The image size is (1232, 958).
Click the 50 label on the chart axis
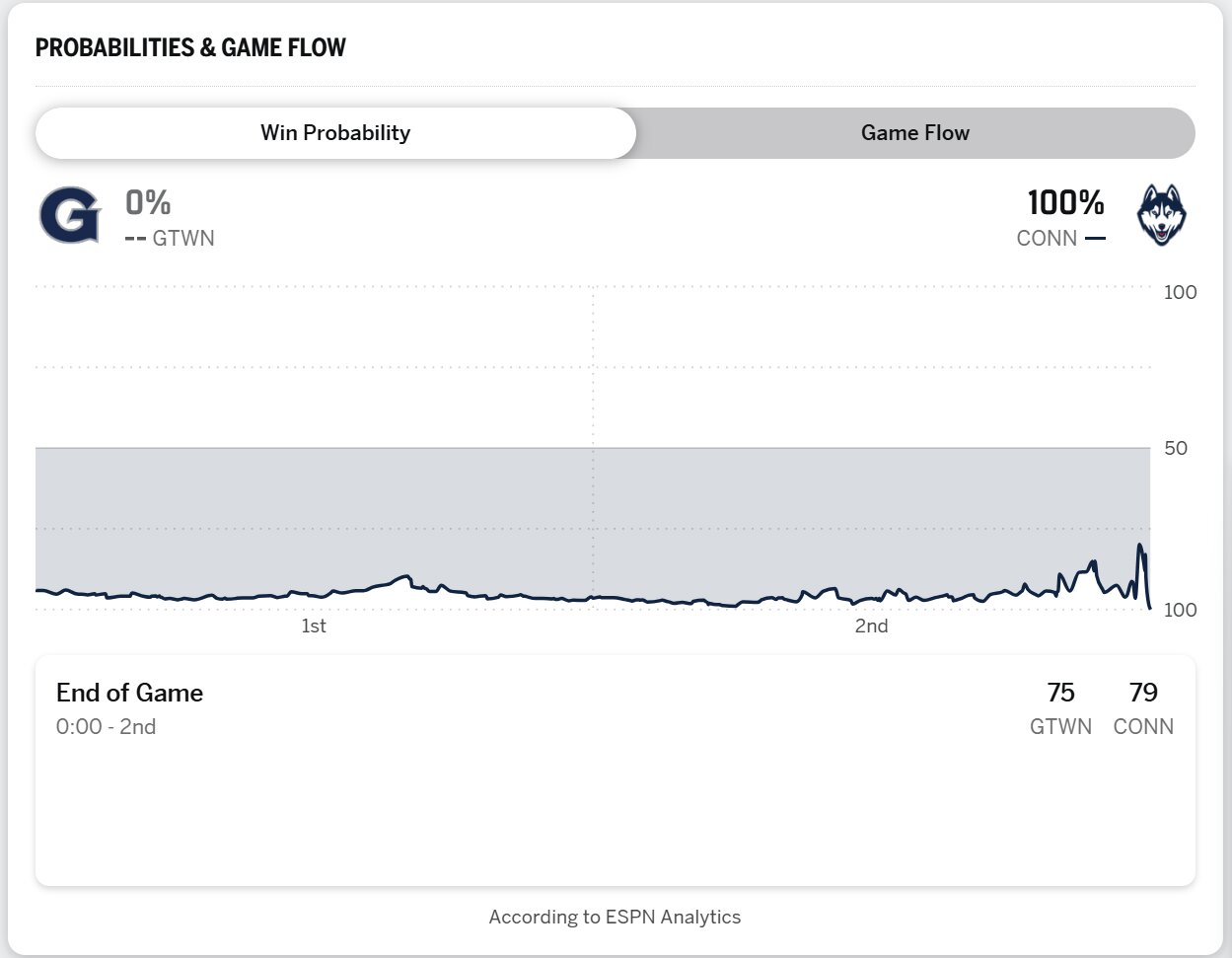pyautogui.click(x=1175, y=449)
